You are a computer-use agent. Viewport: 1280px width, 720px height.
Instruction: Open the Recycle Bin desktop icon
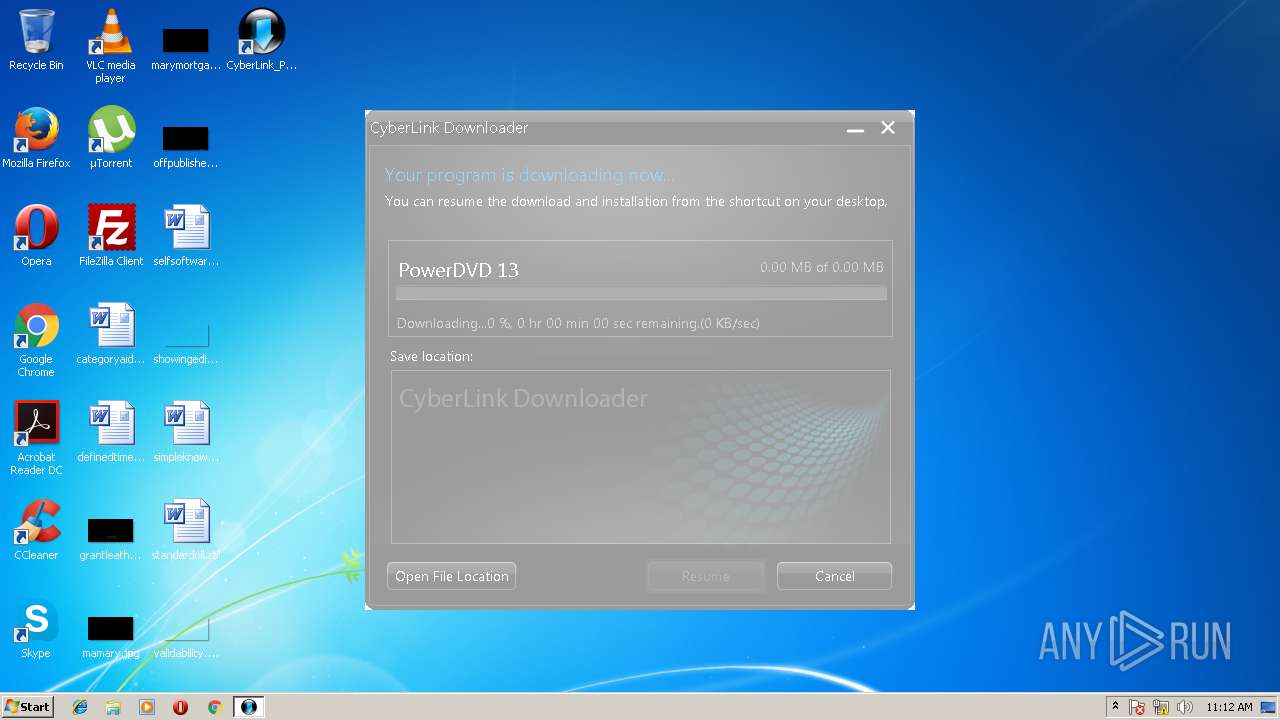[x=36, y=40]
